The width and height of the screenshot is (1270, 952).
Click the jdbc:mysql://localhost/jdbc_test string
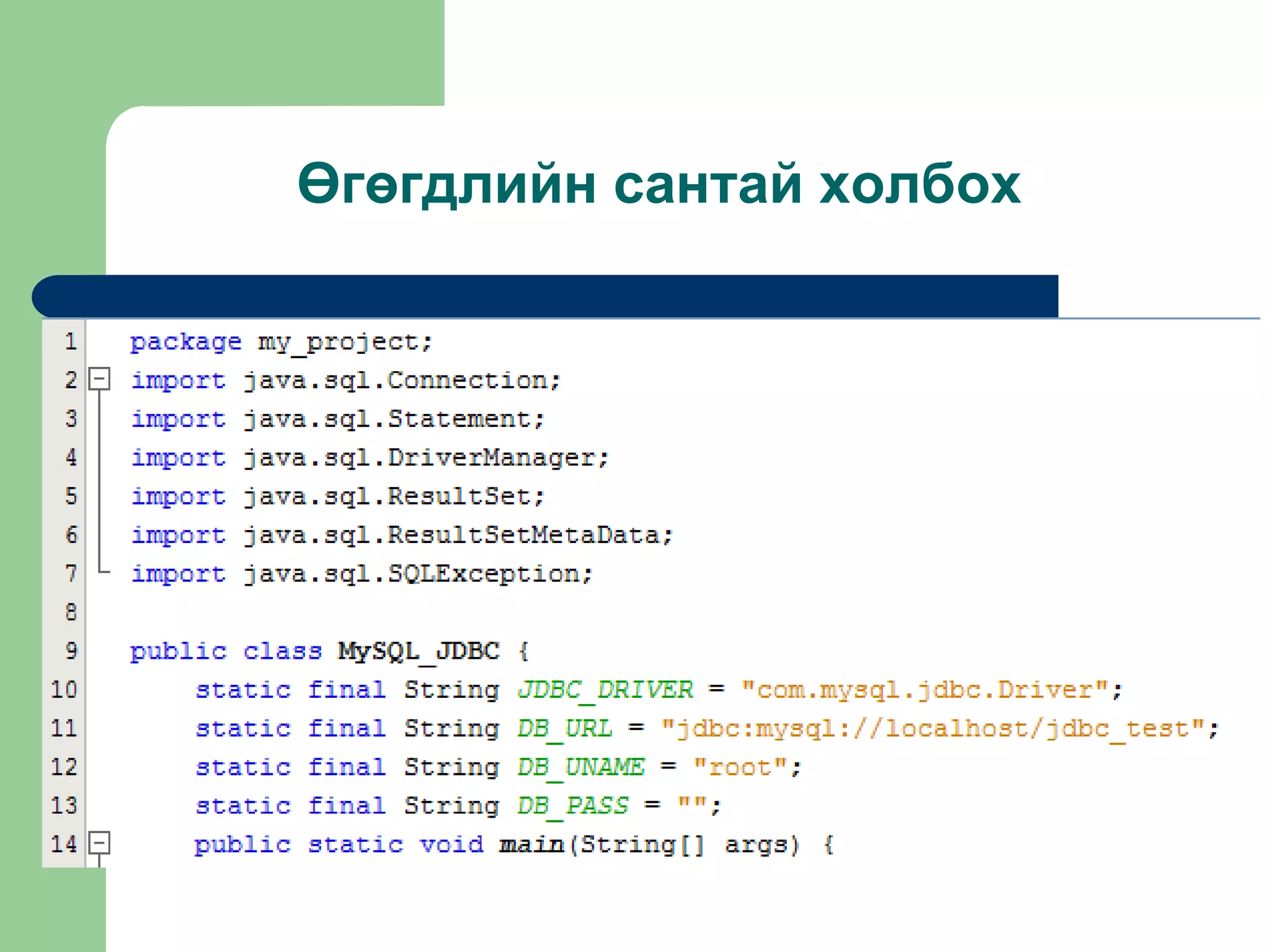(x=933, y=729)
